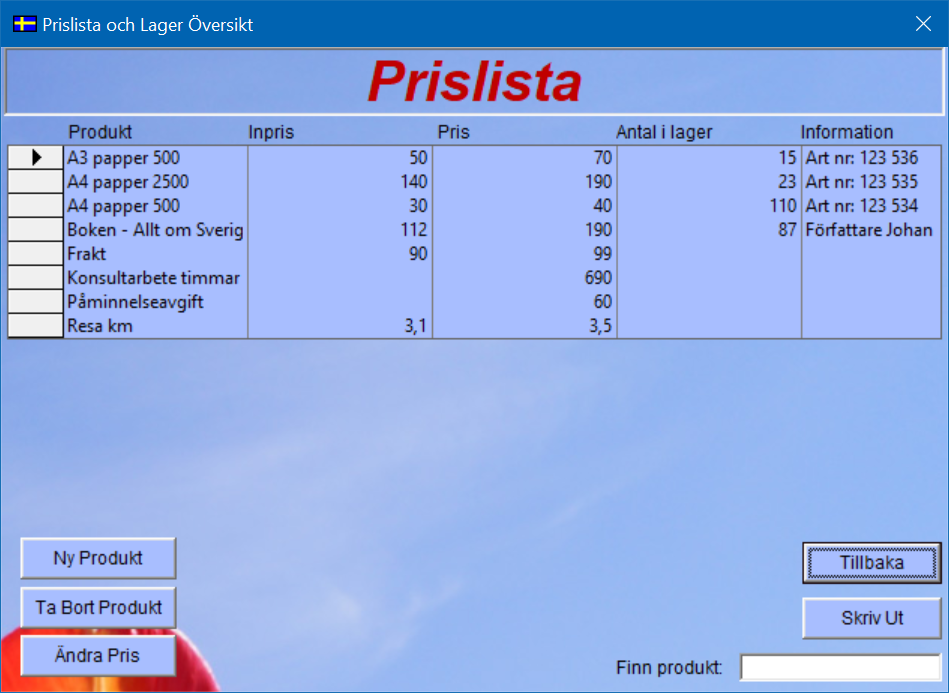This screenshot has height=693, width=949.
Task: Click the Påminnelseavgift price cell showing 60
Action: point(524,302)
